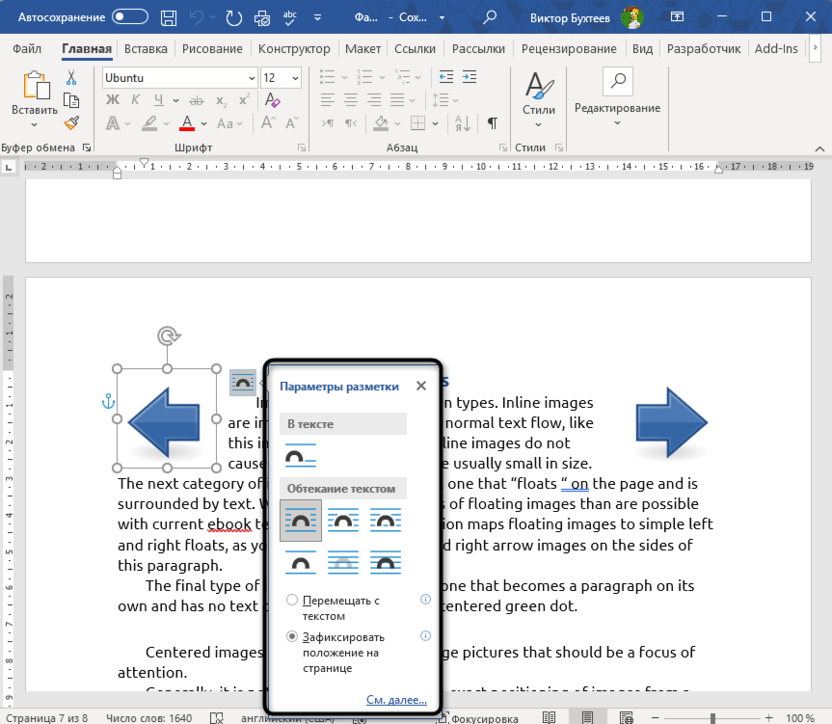Select 'Зафиксировать положение на странице' radio button
The image size is (832, 724).
[292, 636]
